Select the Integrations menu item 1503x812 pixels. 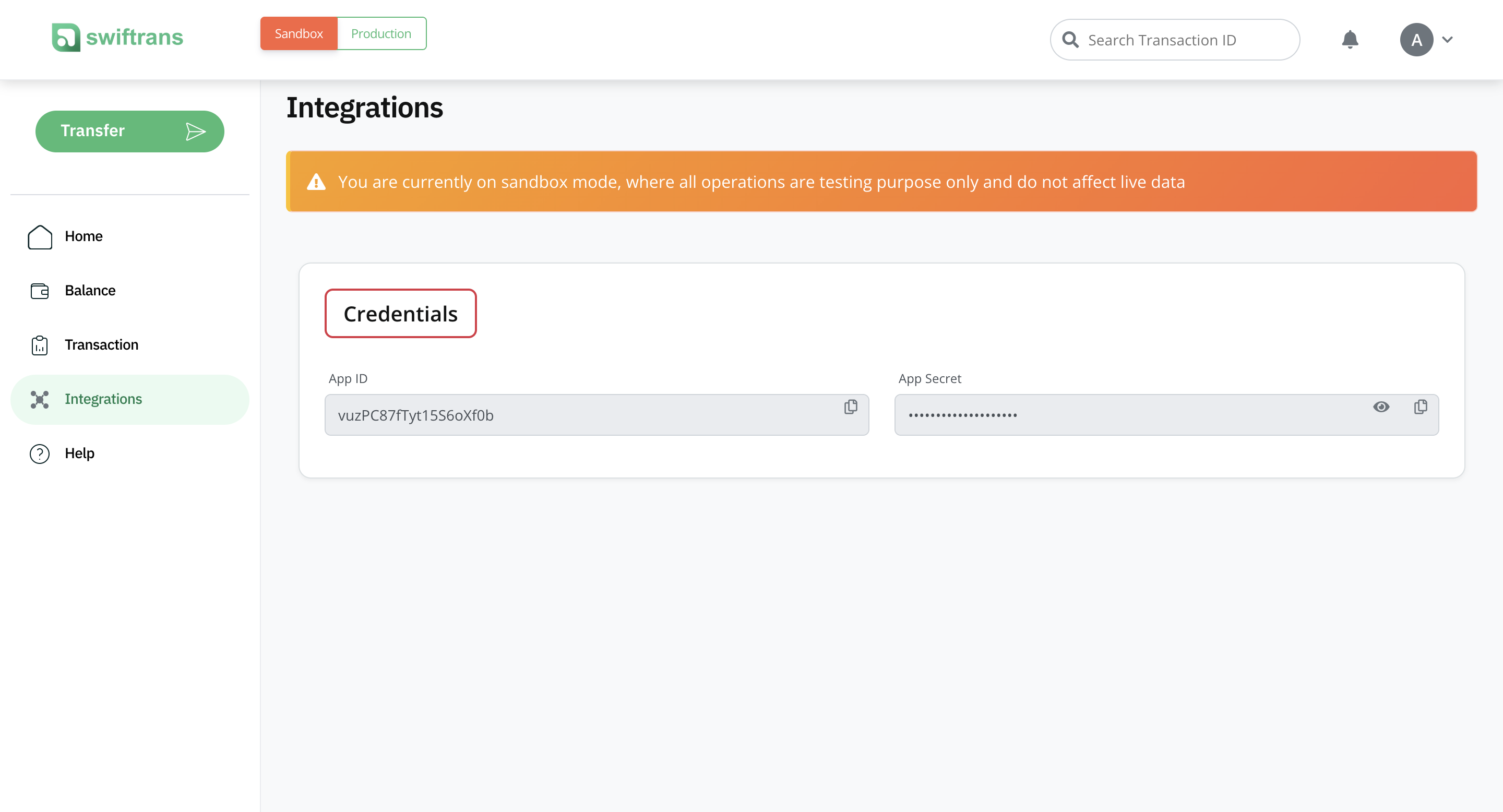click(x=103, y=399)
